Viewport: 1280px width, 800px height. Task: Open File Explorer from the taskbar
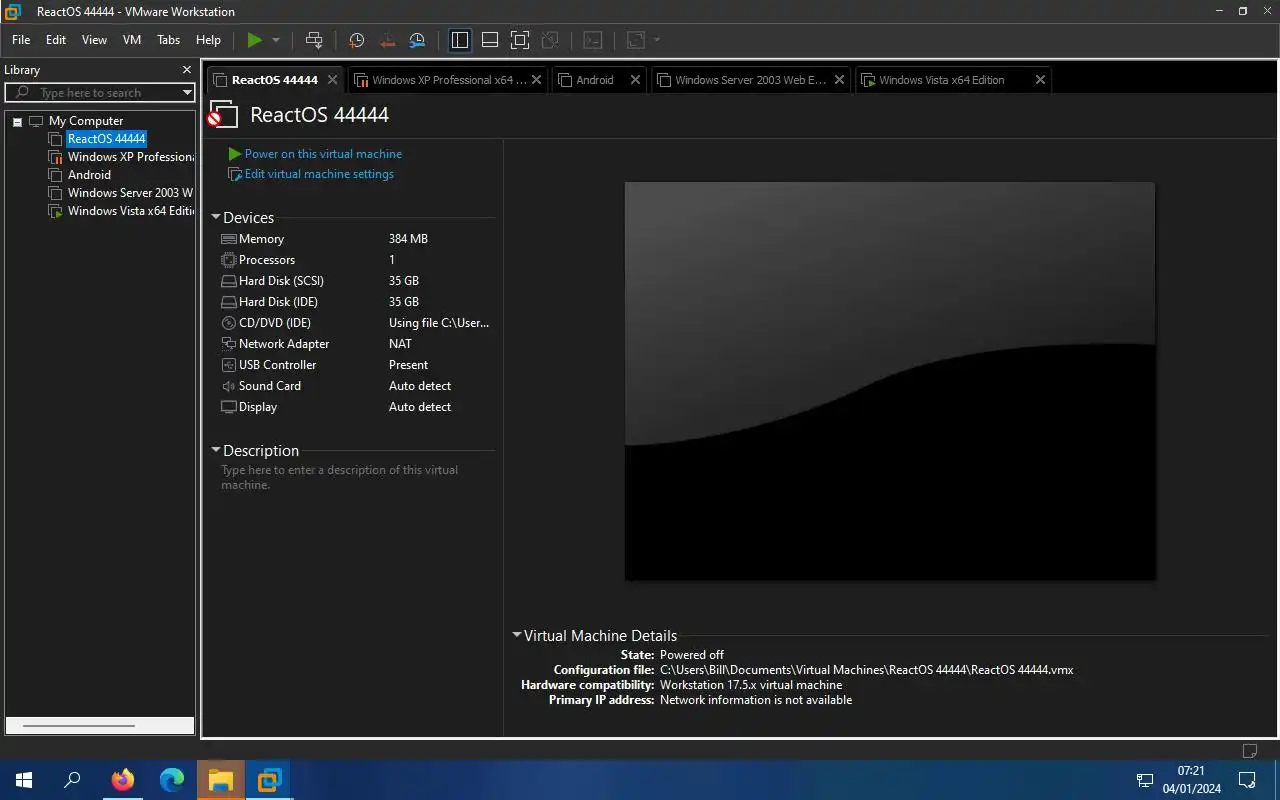pos(220,780)
